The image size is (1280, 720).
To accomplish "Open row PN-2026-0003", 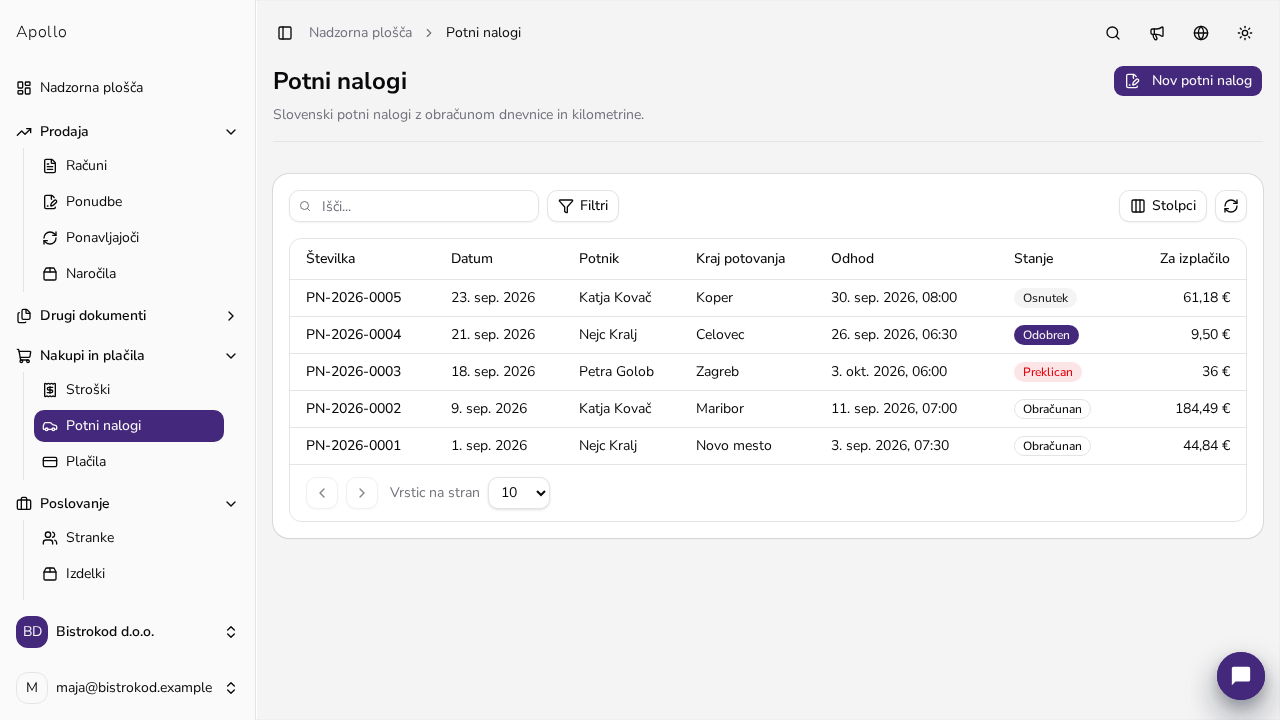I will (768, 372).
